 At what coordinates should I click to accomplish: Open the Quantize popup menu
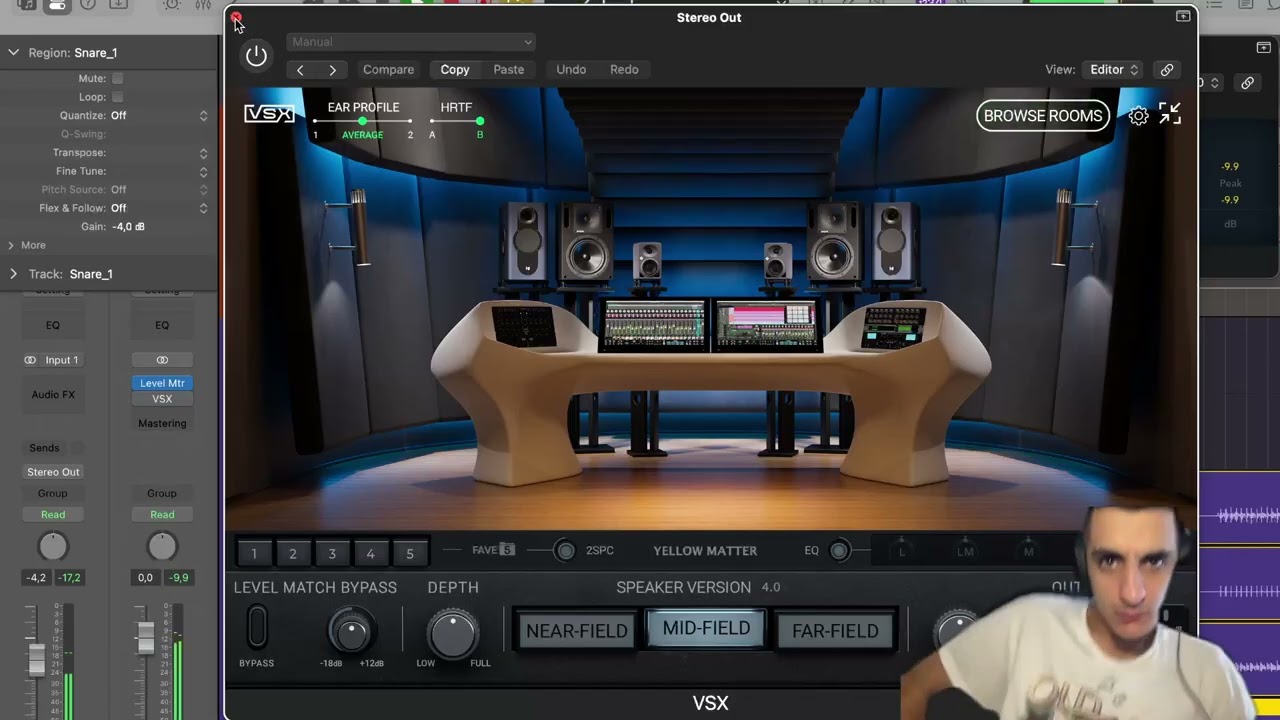point(203,116)
